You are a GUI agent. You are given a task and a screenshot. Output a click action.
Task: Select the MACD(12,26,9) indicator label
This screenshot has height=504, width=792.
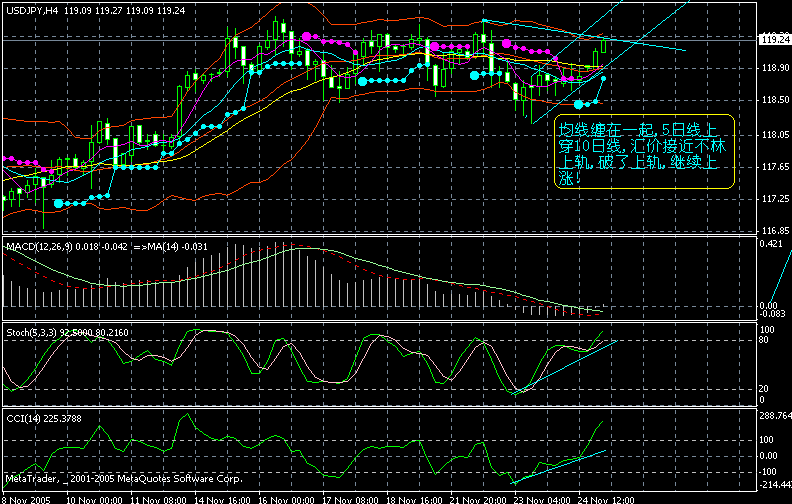(38, 247)
